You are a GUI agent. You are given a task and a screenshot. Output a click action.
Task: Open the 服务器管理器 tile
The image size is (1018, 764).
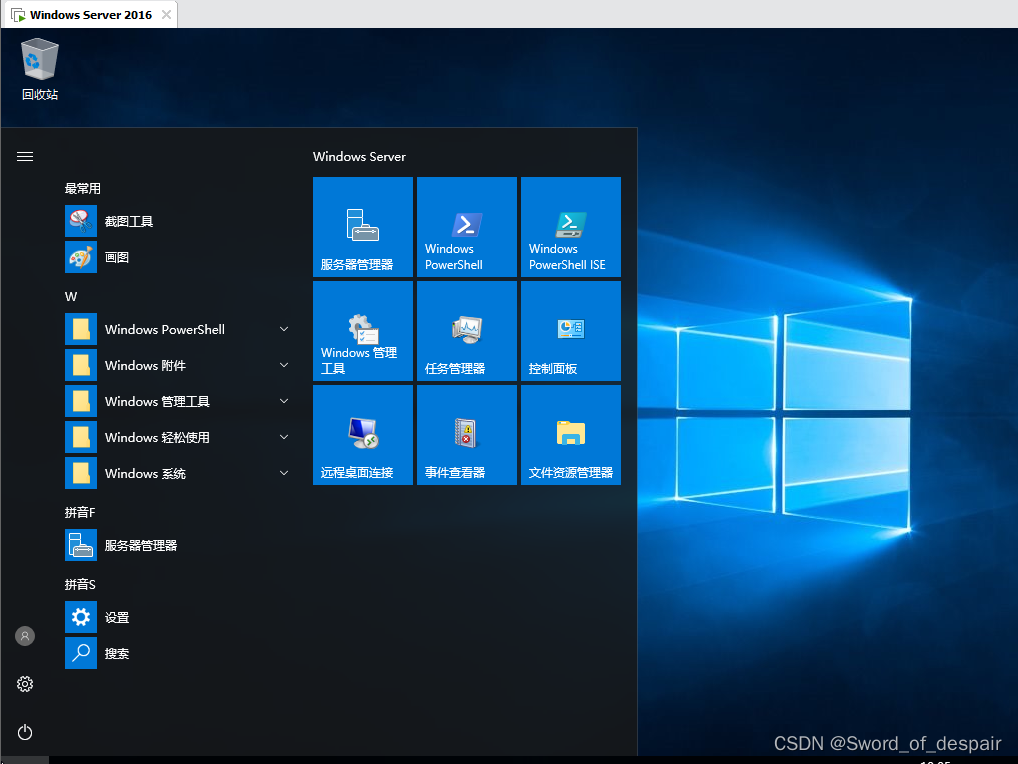pos(362,227)
